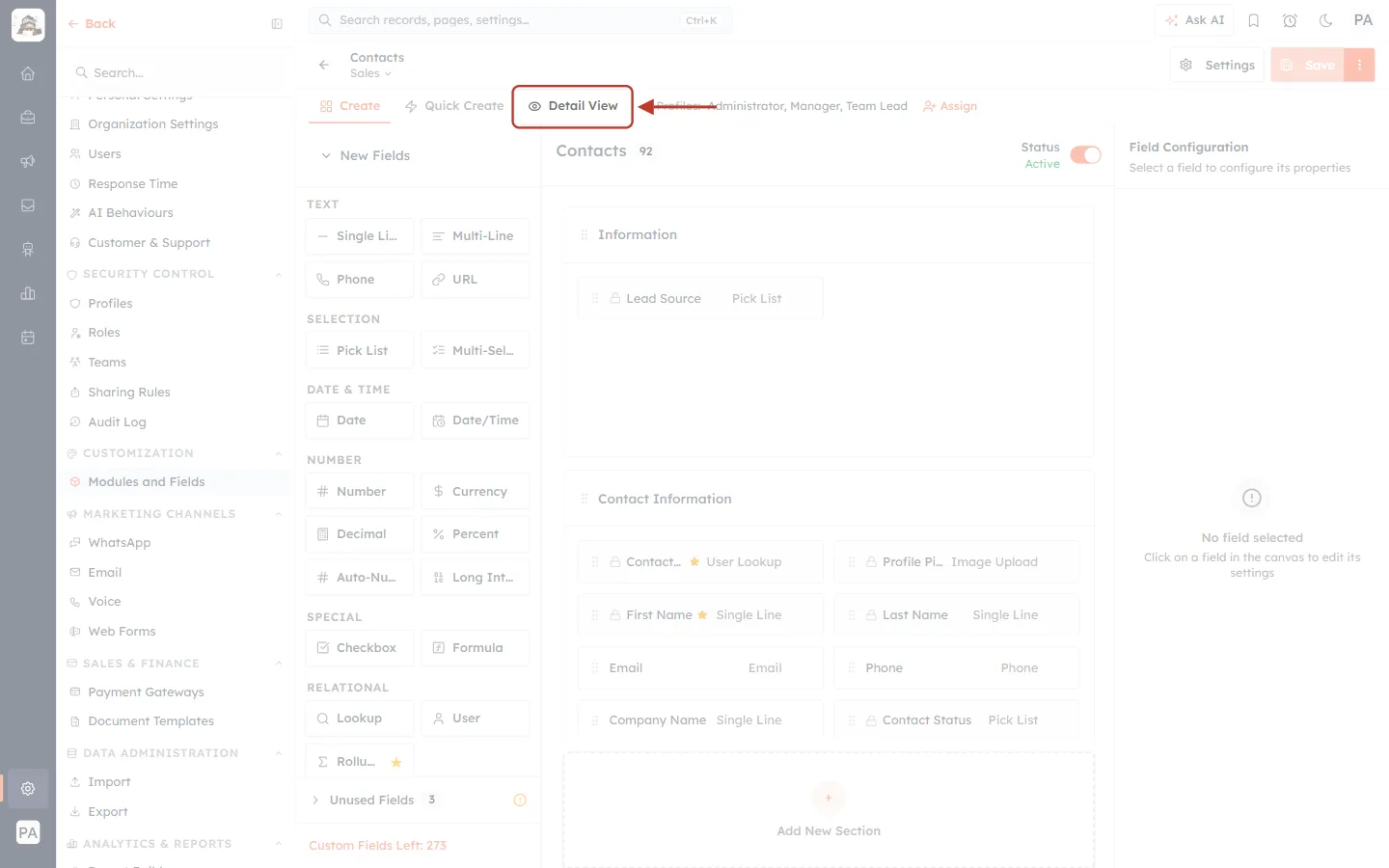Image resolution: width=1389 pixels, height=868 pixels.
Task: Expand the Unused Fields section
Action: click(315, 800)
